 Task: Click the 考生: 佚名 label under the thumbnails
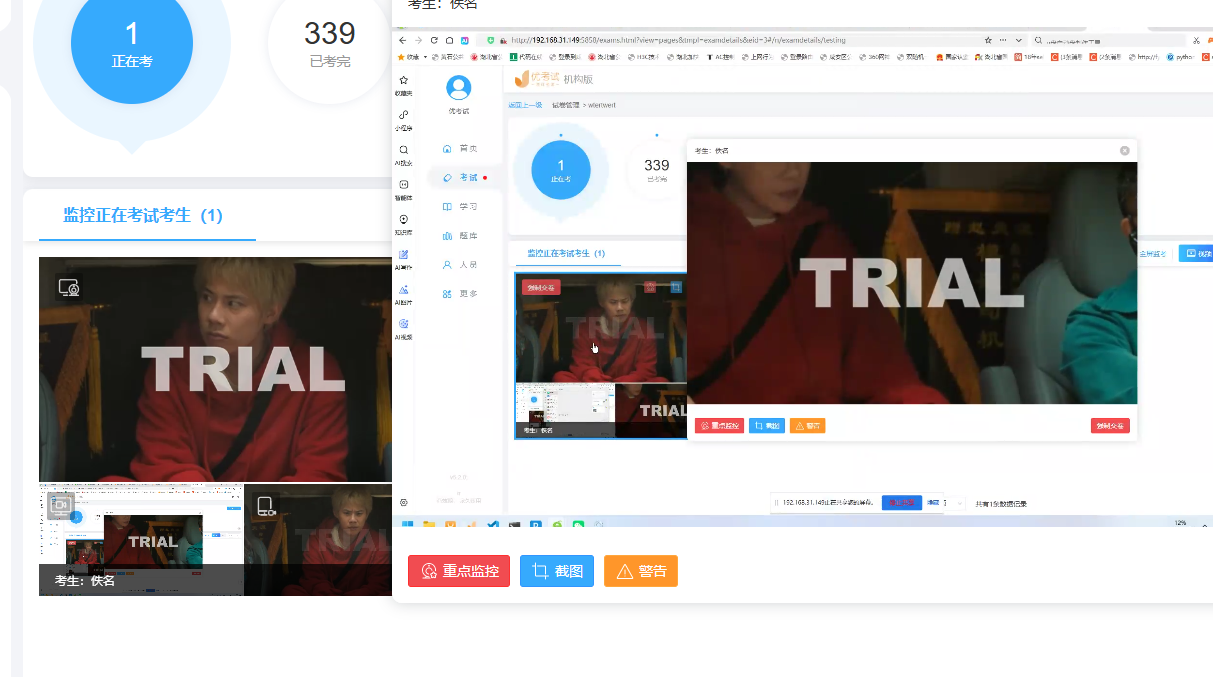[x=85, y=580]
